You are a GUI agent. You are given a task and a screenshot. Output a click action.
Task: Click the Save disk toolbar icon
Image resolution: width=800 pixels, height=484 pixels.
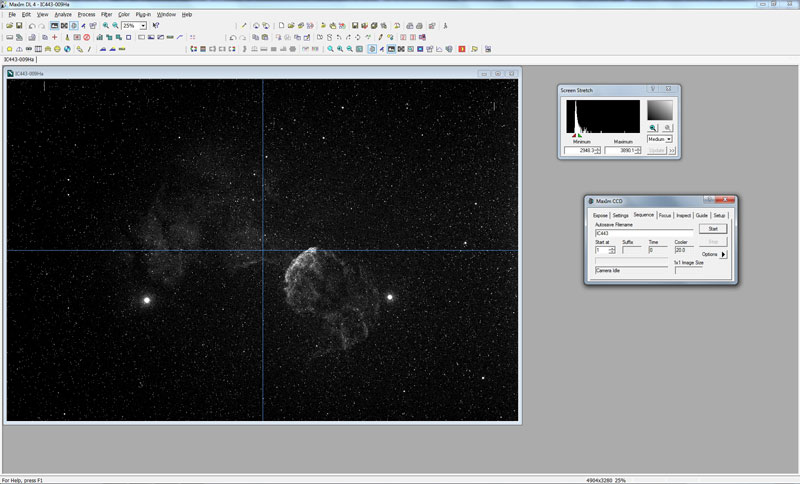[20, 25]
